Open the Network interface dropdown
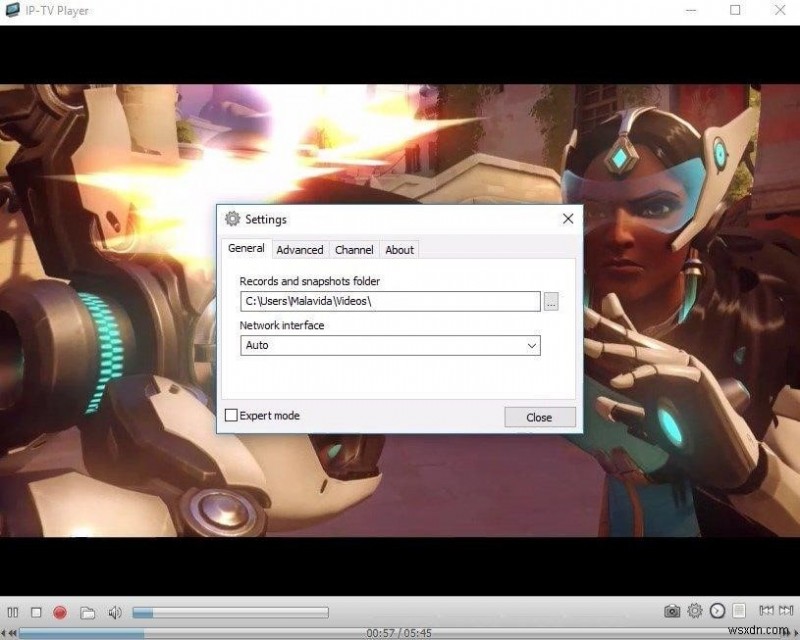 pyautogui.click(x=531, y=345)
